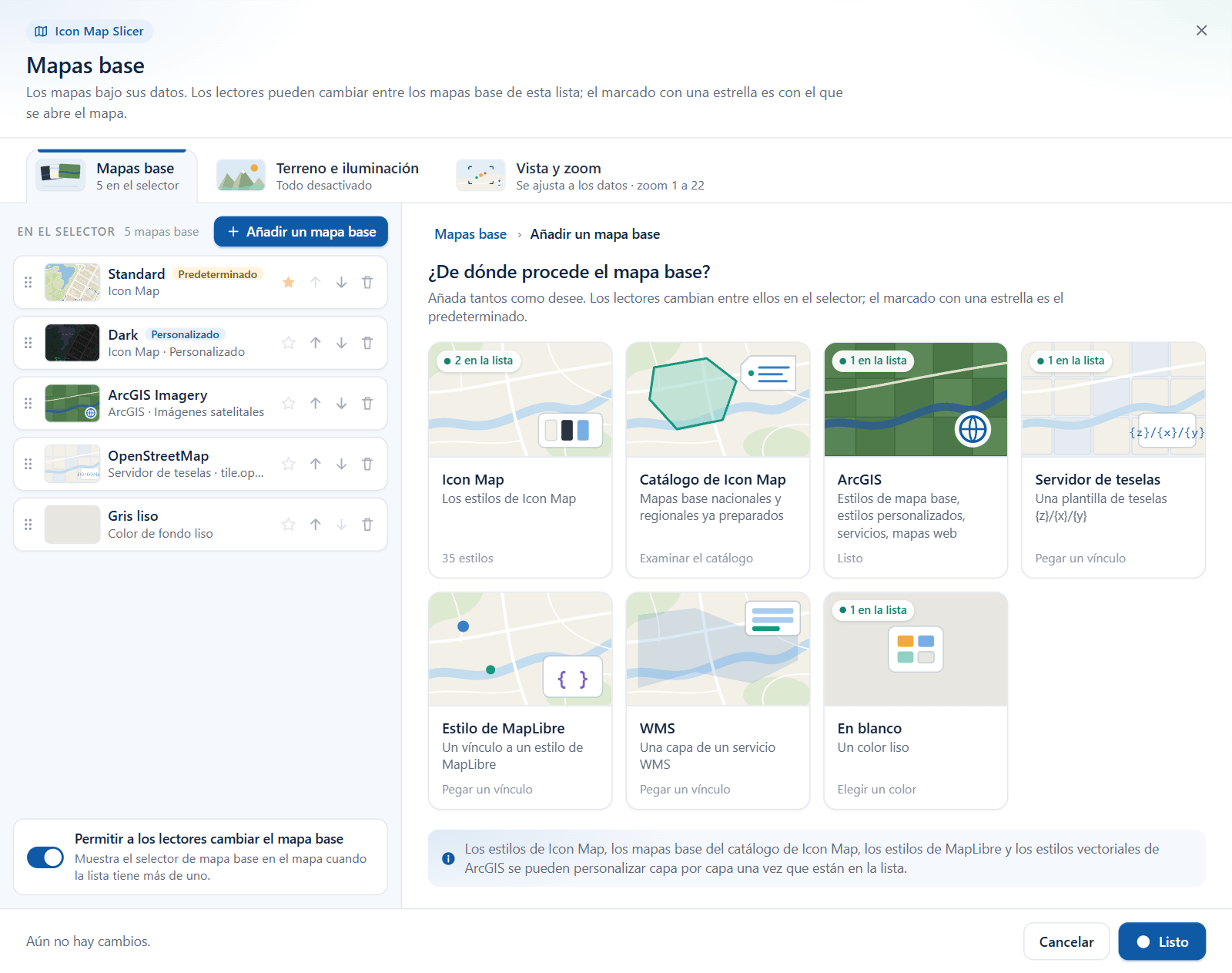Select the ArcGIS source card
Viewport: 1232px width, 973px height.
916,460
